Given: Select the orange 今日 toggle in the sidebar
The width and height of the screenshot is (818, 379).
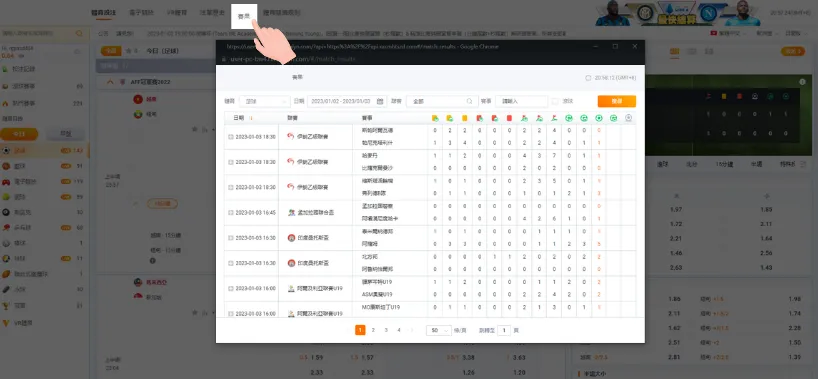Looking at the screenshot, I should (x=19, y=134).
